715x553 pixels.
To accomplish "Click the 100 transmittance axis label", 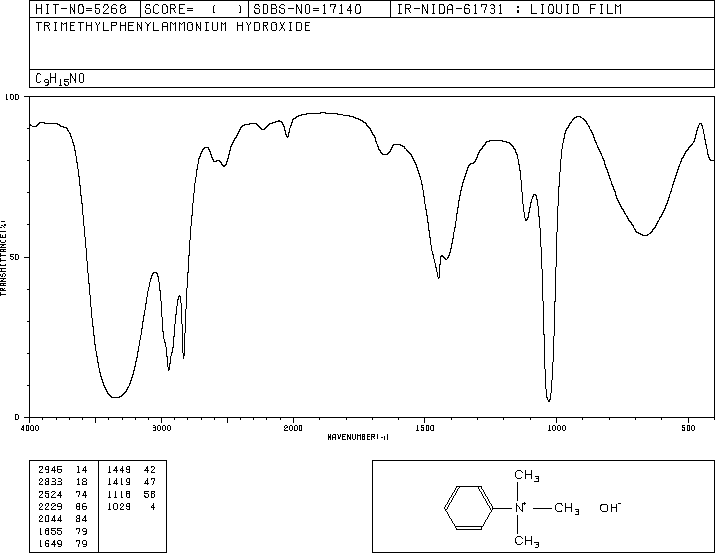I will 12,97.
